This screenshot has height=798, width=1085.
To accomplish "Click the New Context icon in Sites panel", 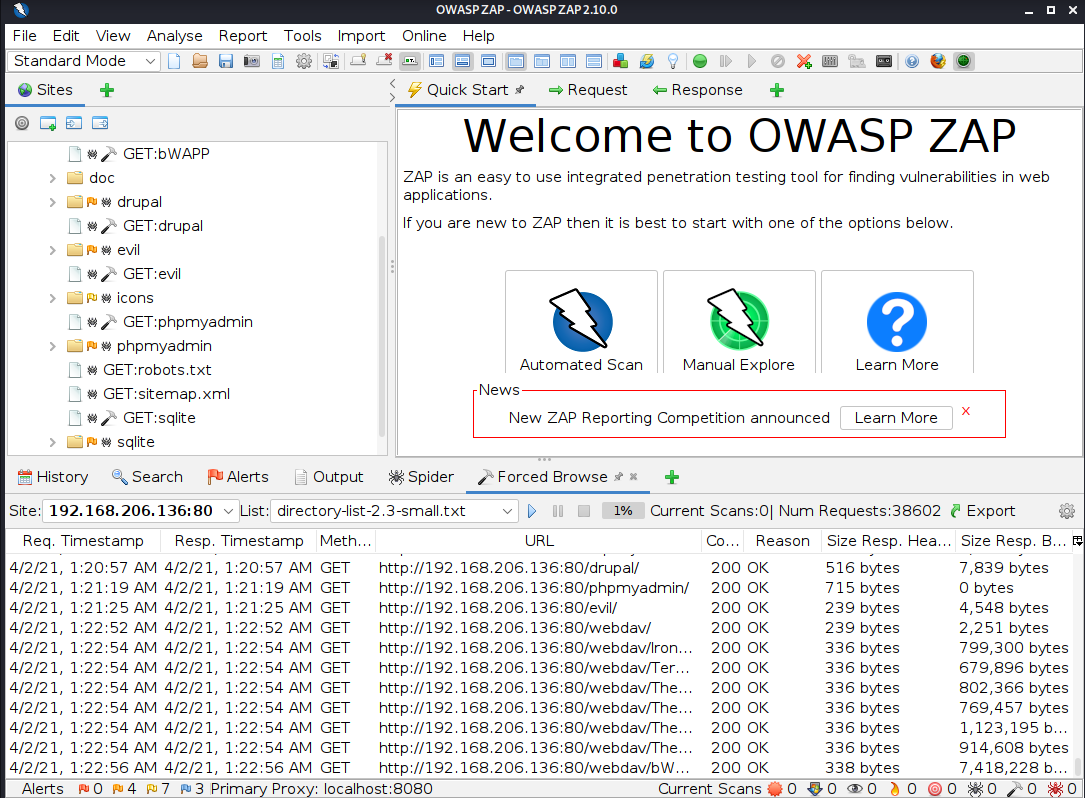I will point(48,123).
